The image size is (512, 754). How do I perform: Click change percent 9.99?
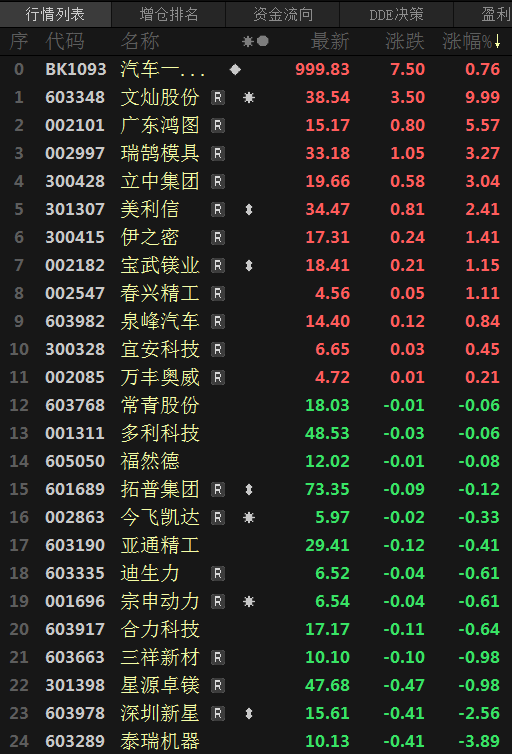[483, 98]
